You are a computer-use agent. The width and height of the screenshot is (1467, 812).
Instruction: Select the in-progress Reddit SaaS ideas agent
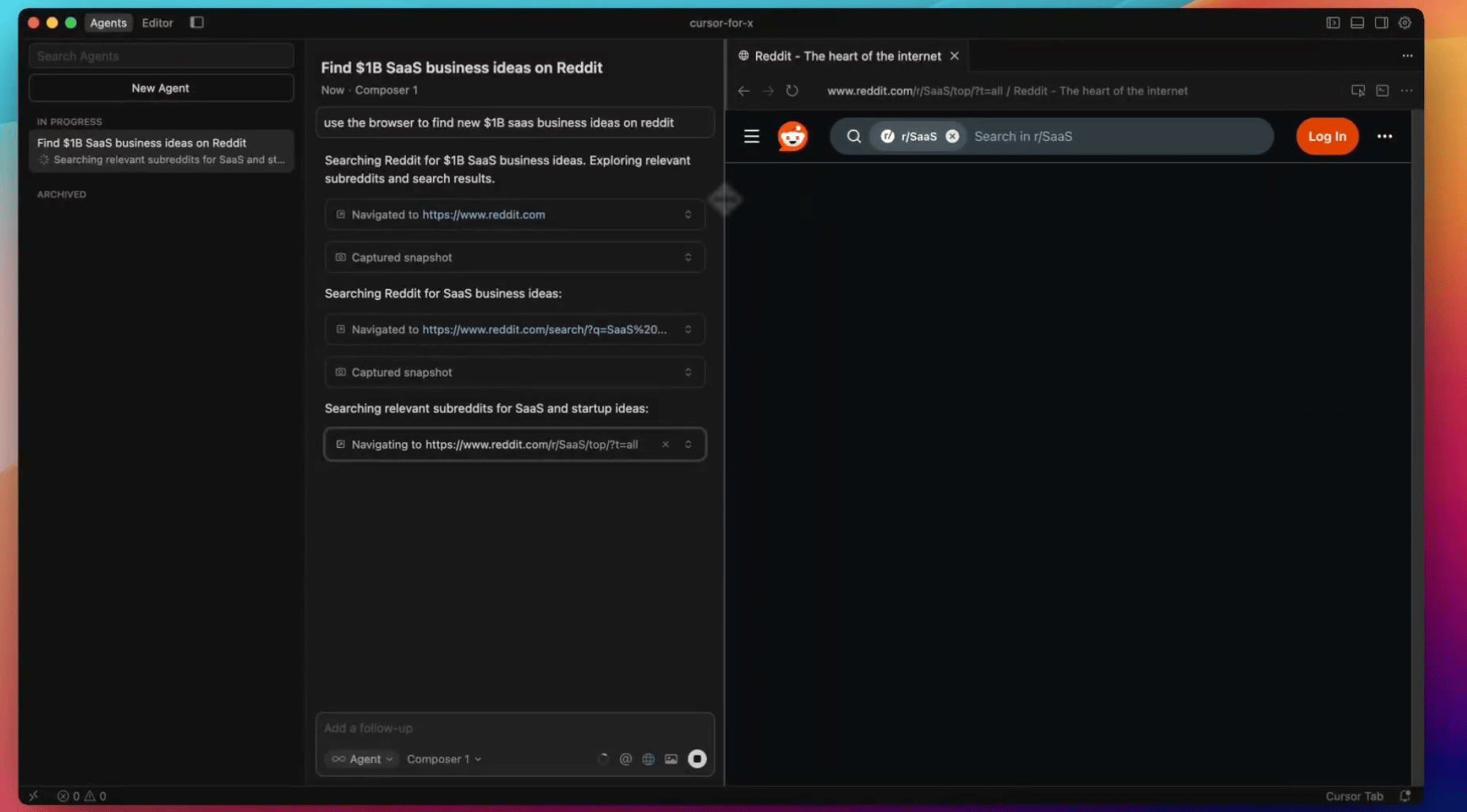(161, 151)
